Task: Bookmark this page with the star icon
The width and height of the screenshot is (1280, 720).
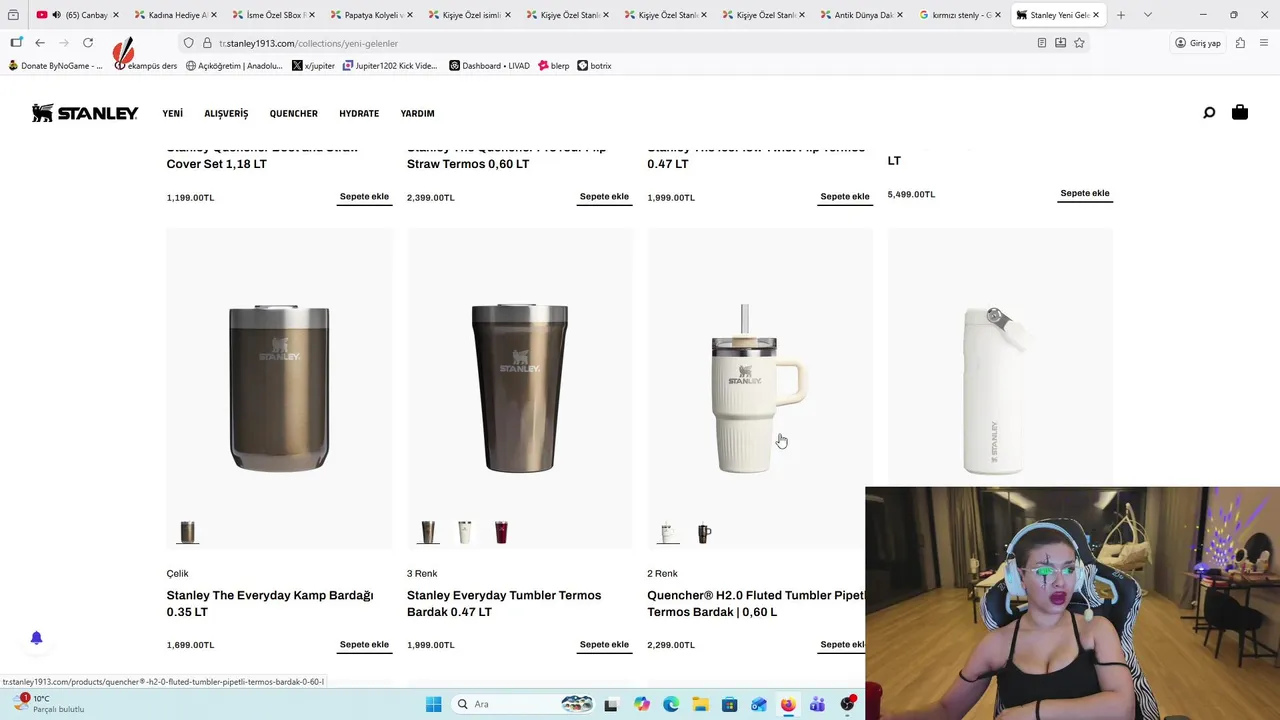Action: pos(1079,43)
